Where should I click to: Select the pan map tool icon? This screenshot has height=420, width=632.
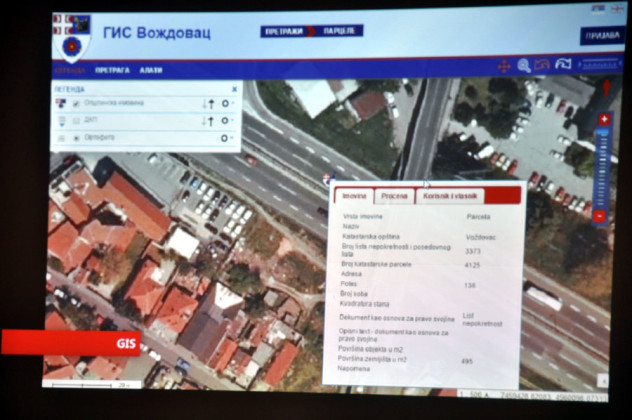click(x=504, y=66)
